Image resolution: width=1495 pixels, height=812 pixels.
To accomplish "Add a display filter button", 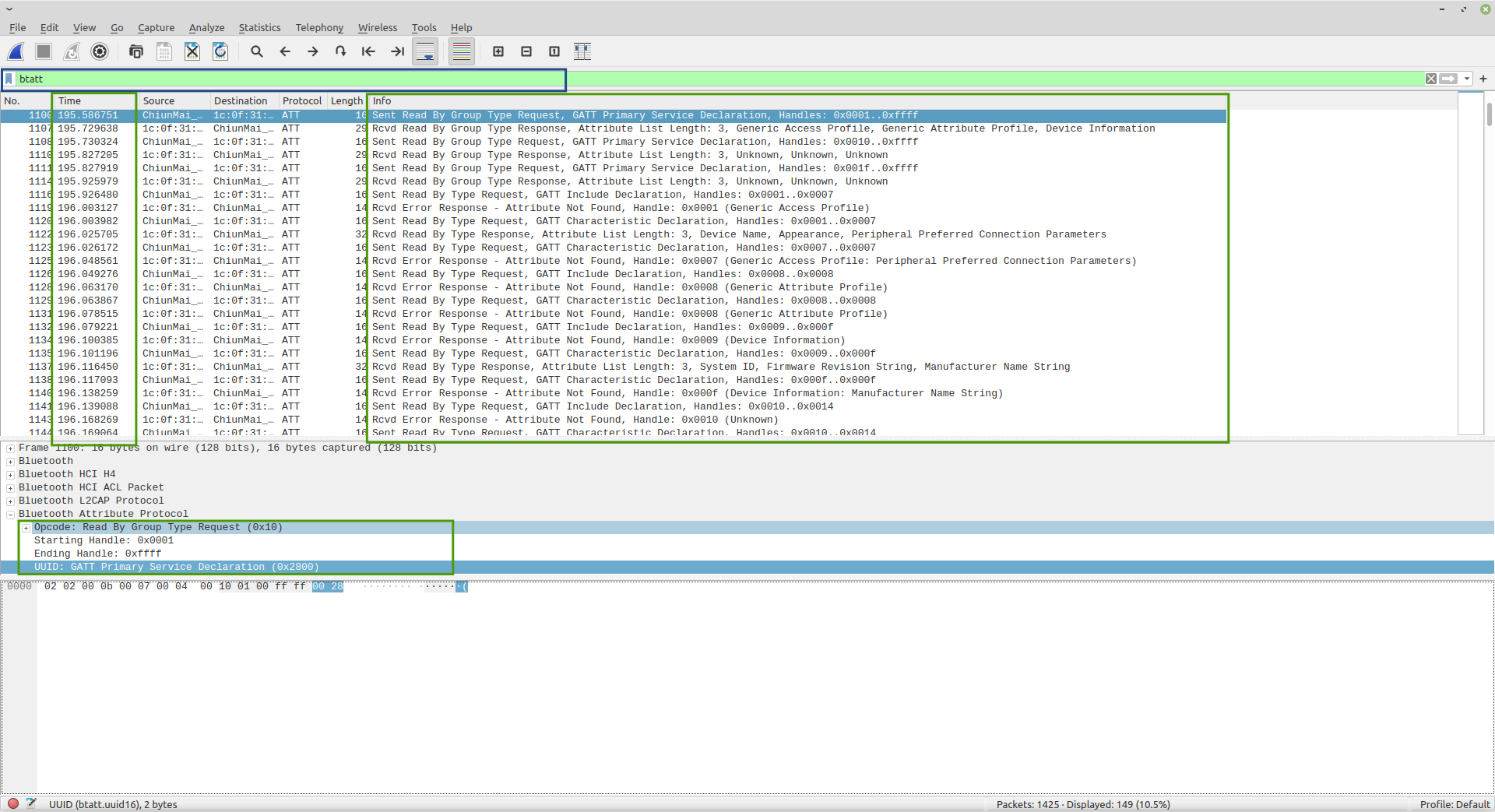I will [1483, 79].
